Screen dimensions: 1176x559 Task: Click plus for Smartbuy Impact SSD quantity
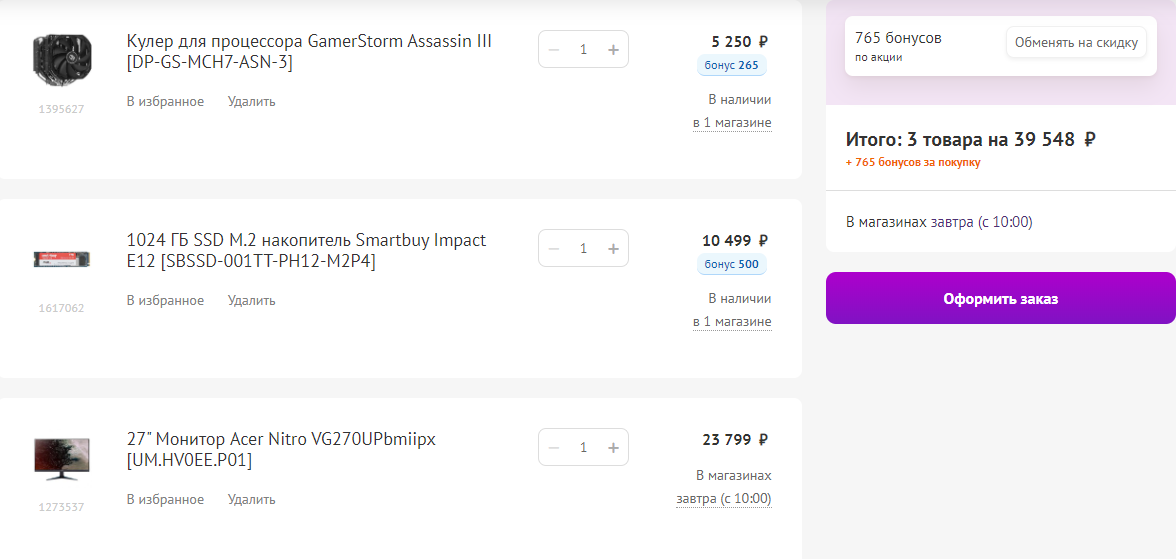pos(613,248)
